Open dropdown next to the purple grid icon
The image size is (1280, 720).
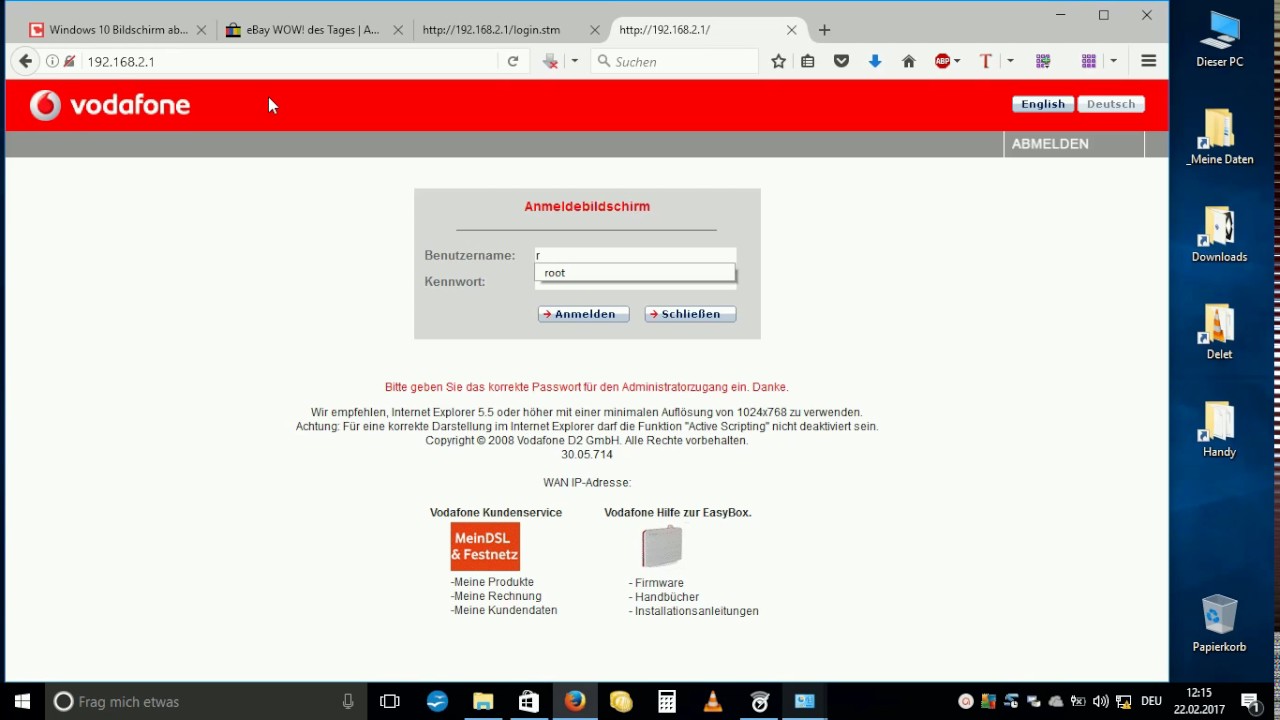pyautogui.click(x=1113, y=61)
